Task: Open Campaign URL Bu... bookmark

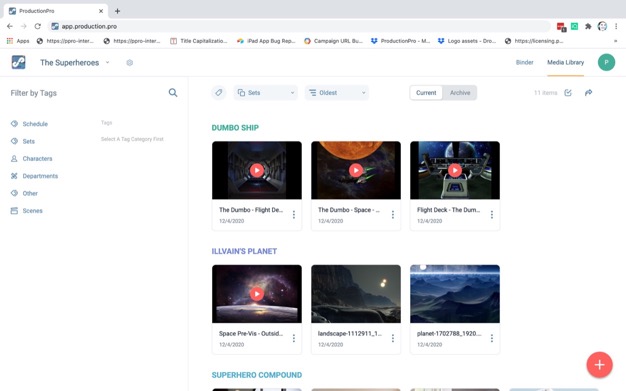Action: pos(333,41)
